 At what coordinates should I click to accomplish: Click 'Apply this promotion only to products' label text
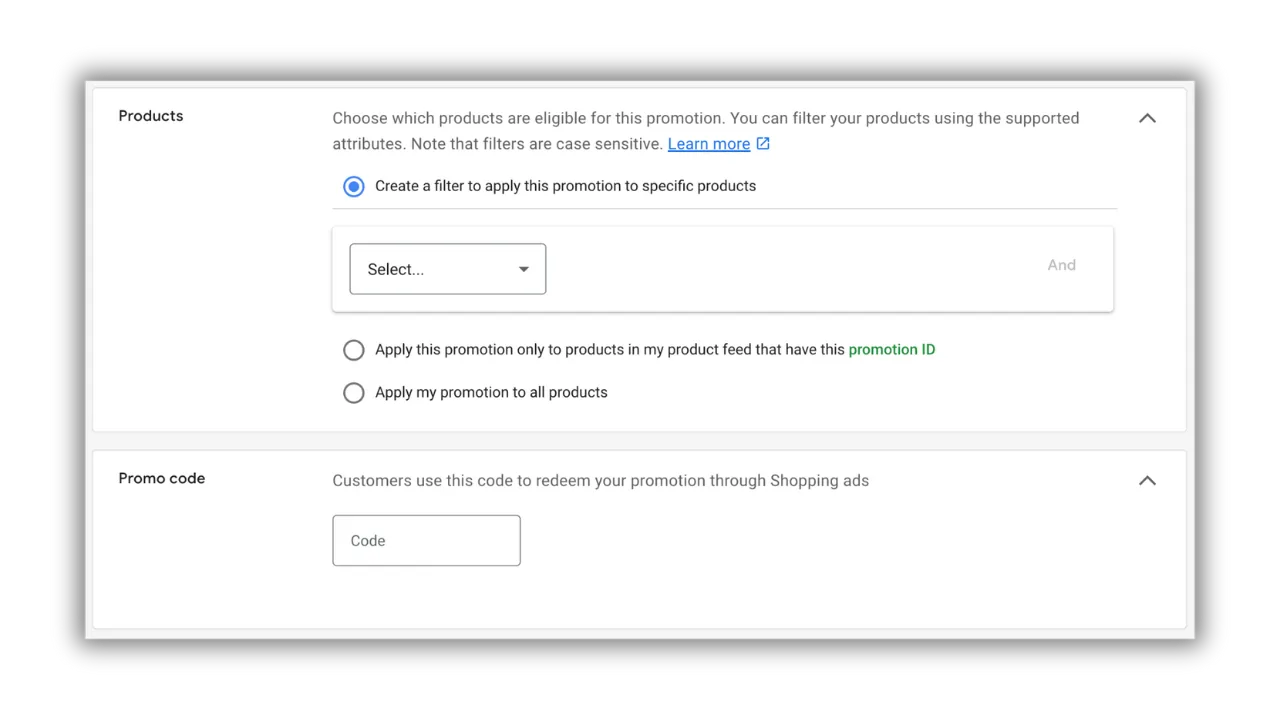point(610,350)
